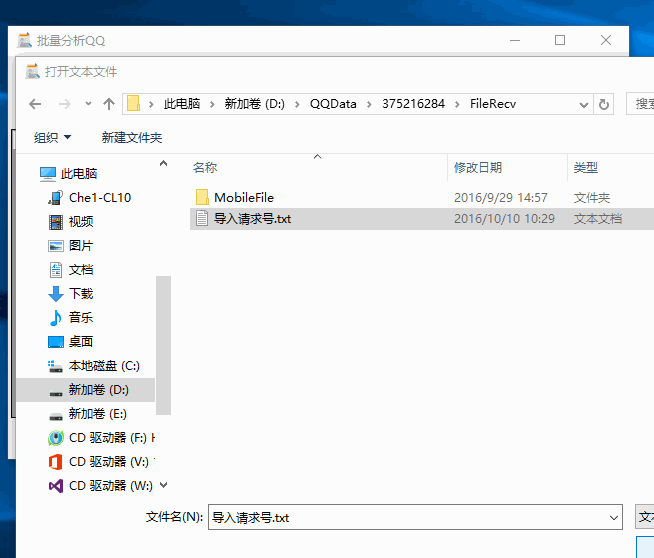Select 此电脑 in the address path
Image resolution: width=654 pixels, height=558 pixels.
coord(182,104)
